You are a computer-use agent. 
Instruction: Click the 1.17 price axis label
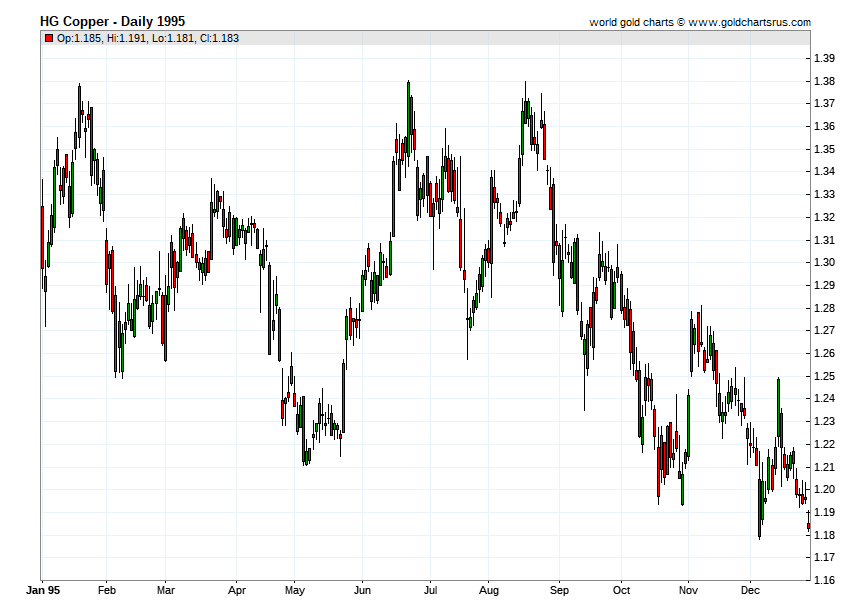[x=825, y=557]
